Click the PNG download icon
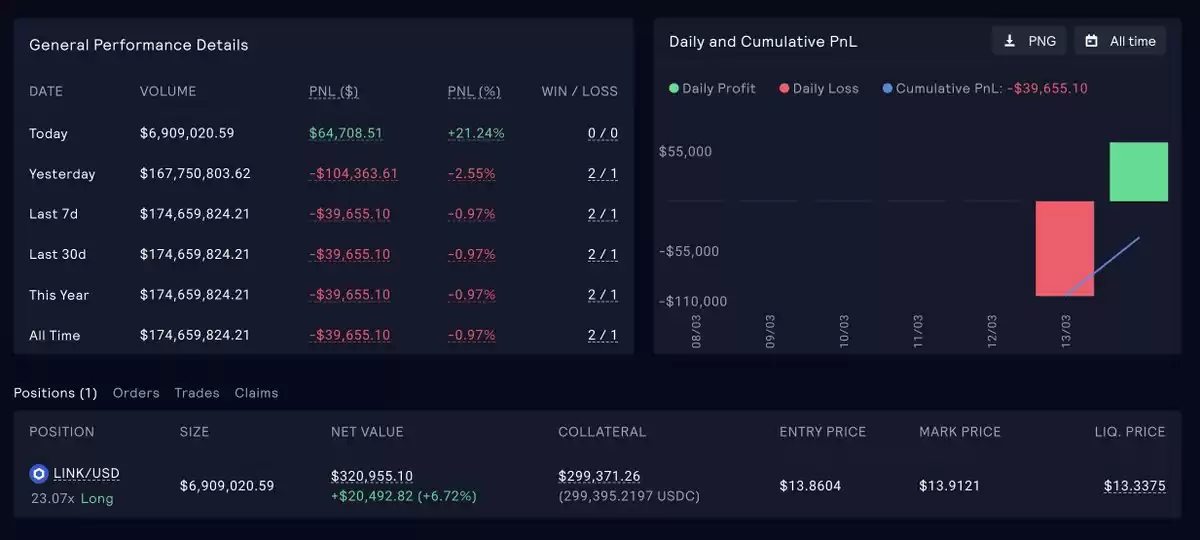This screenshot has height=540, width=1200. [x=1009, y=41]
